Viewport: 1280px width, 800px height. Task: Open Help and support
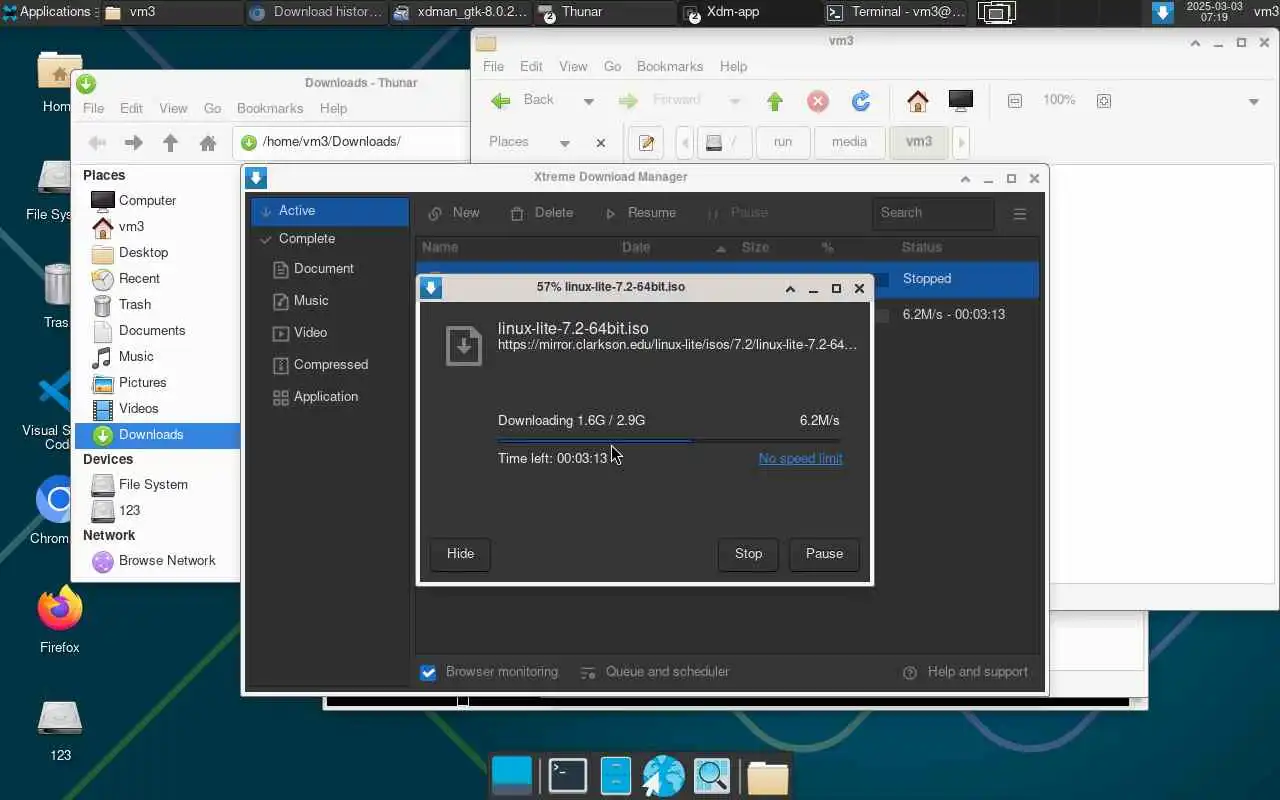coord(965,672)
